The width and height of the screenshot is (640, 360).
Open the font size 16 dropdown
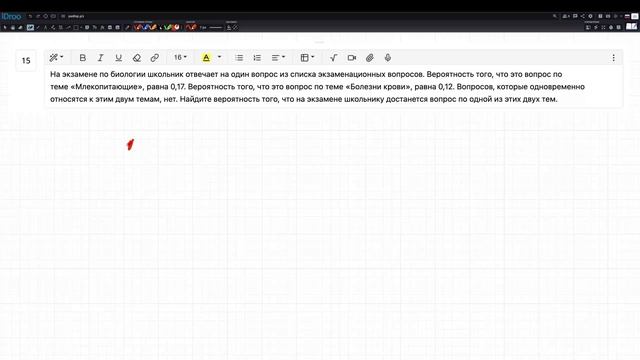(180, 58)
